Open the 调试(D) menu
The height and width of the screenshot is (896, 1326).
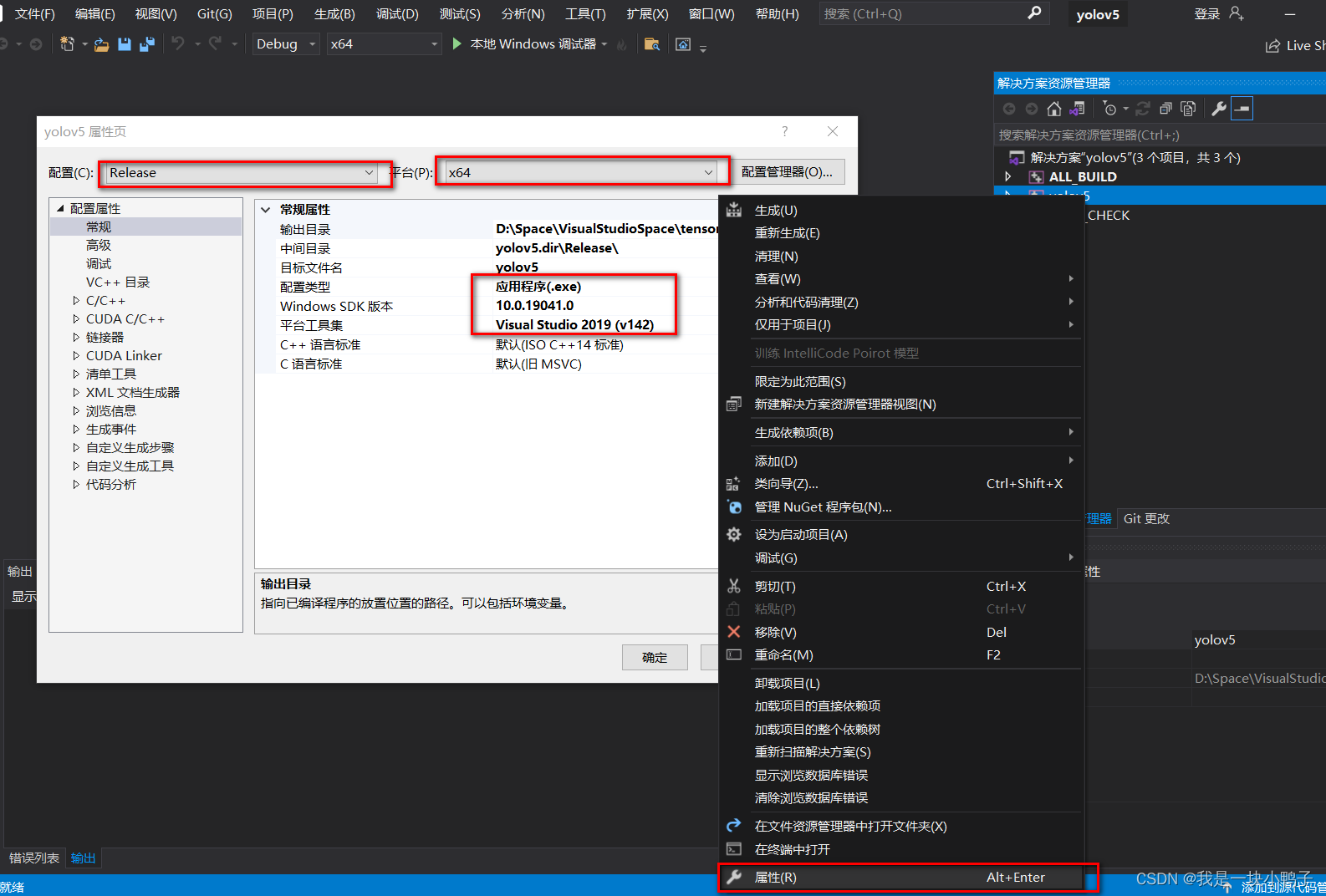pyautogui.click(x=397, y=13)
